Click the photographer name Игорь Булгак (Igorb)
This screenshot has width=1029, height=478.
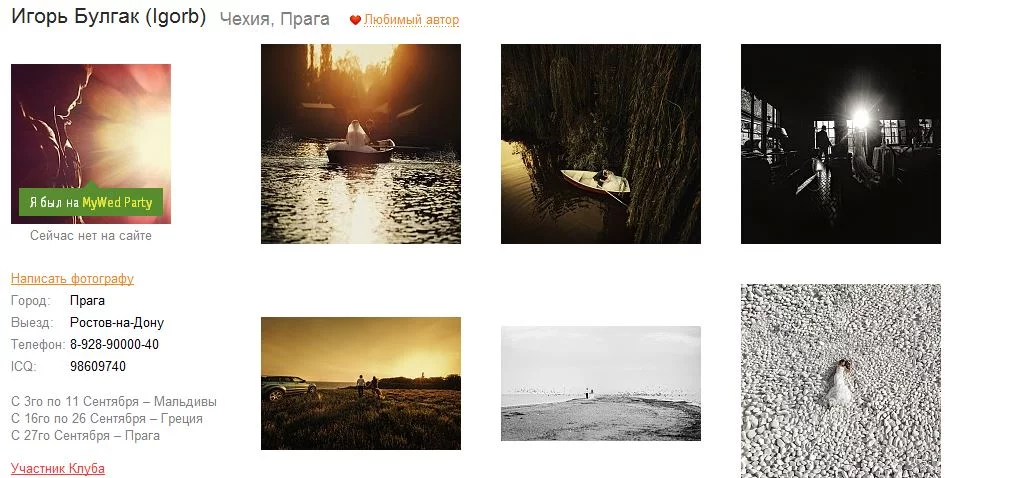(x=109, y=17)
